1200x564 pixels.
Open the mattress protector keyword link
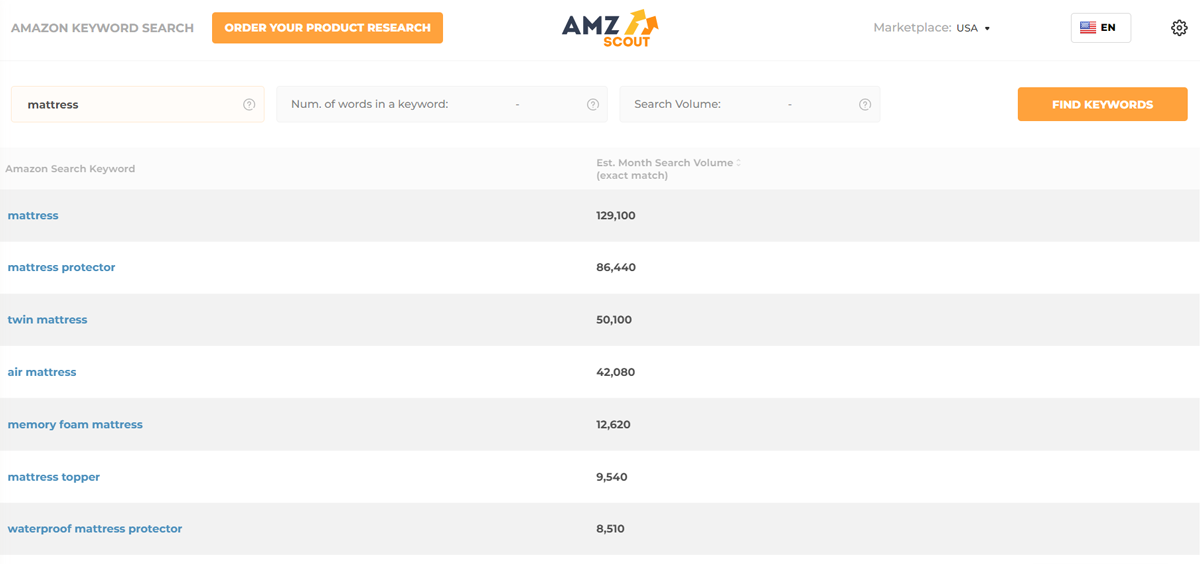61,268
